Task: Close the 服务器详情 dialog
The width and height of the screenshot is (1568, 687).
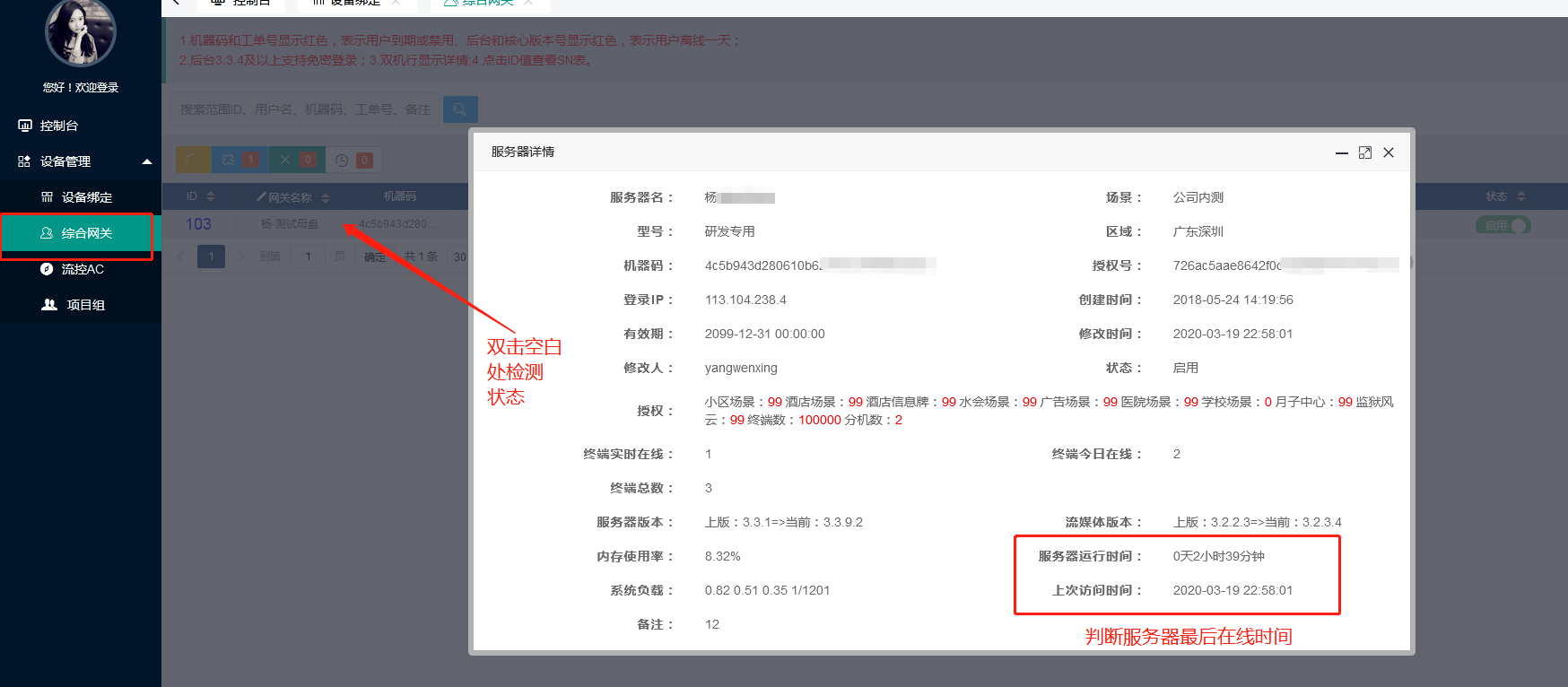Action: click(x=1388, y=152)
